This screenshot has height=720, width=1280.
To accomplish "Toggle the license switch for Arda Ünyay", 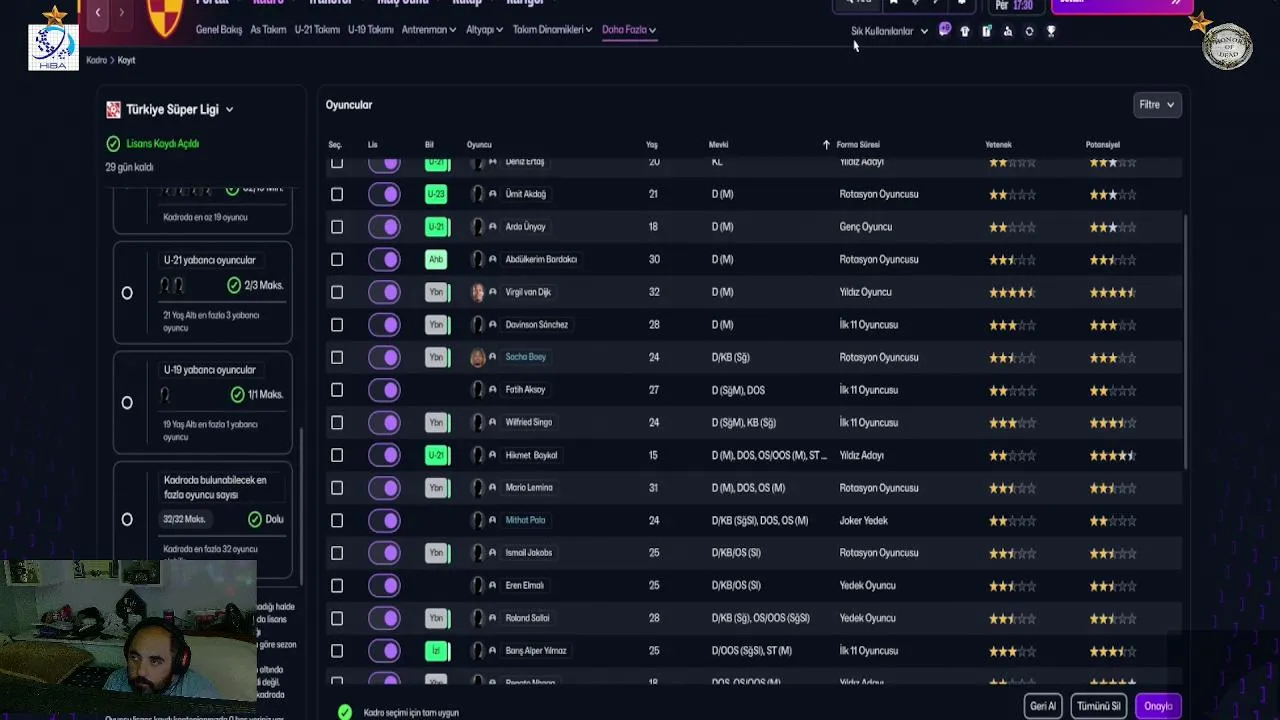I will point(384,227).
